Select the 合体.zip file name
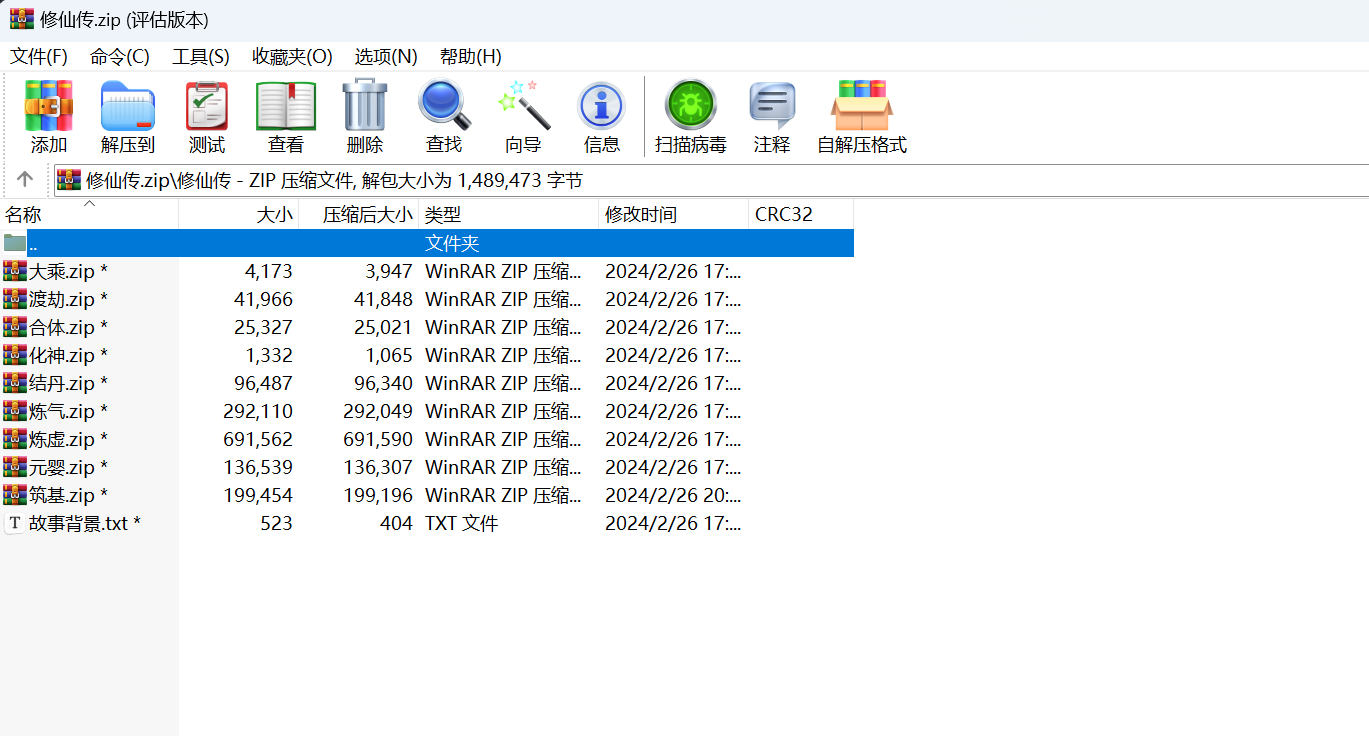1369x736 pixels. (68, 327)
